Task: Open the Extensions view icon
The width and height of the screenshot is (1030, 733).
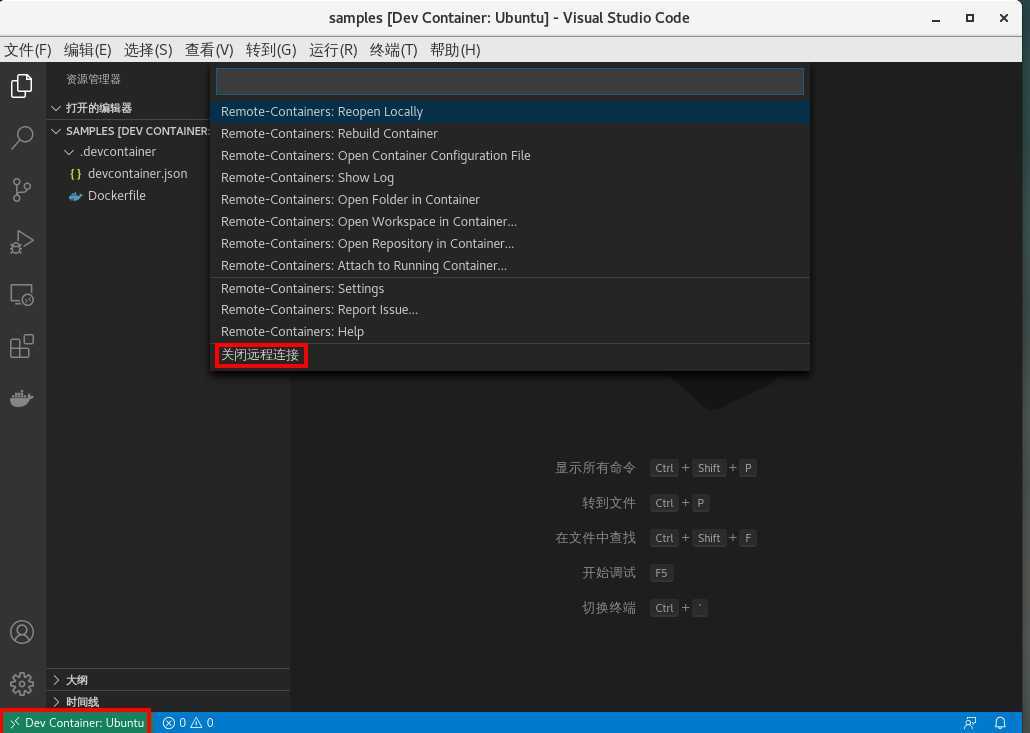Action: 22,346
